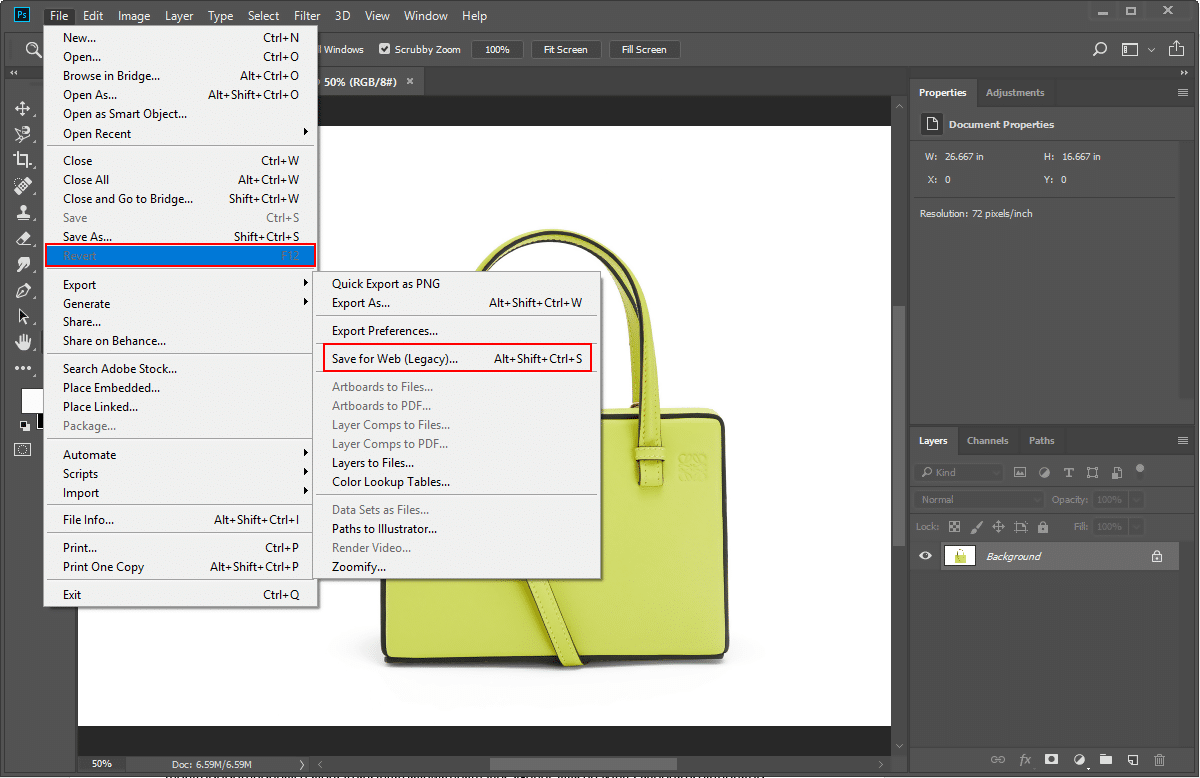This screenshot has height=778, width=1200.
Task: Add a layer style with the fx icon
Action: tap(1024, 760)
